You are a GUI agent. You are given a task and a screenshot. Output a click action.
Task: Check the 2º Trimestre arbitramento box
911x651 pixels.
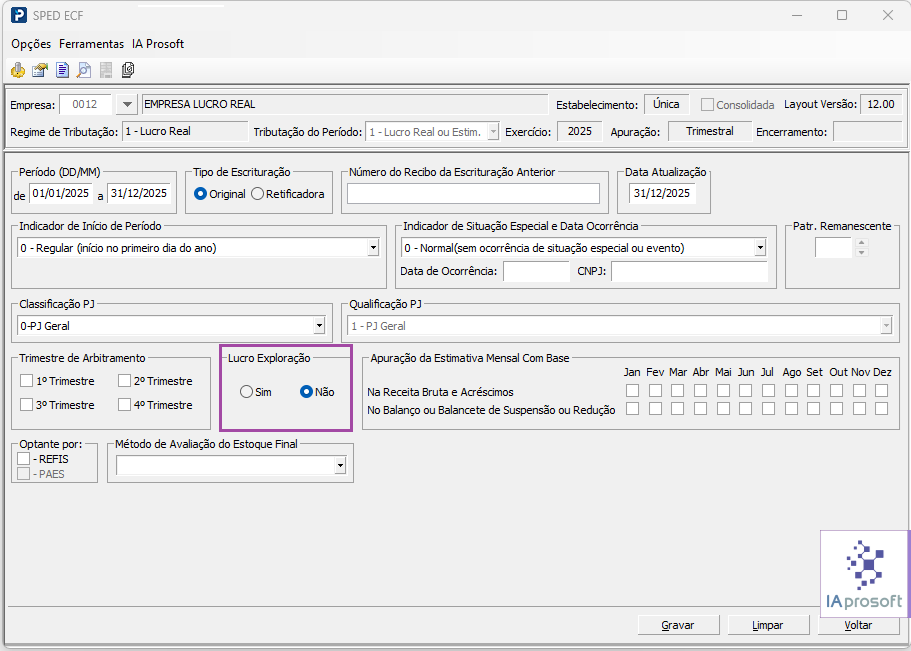coord(124,381)
